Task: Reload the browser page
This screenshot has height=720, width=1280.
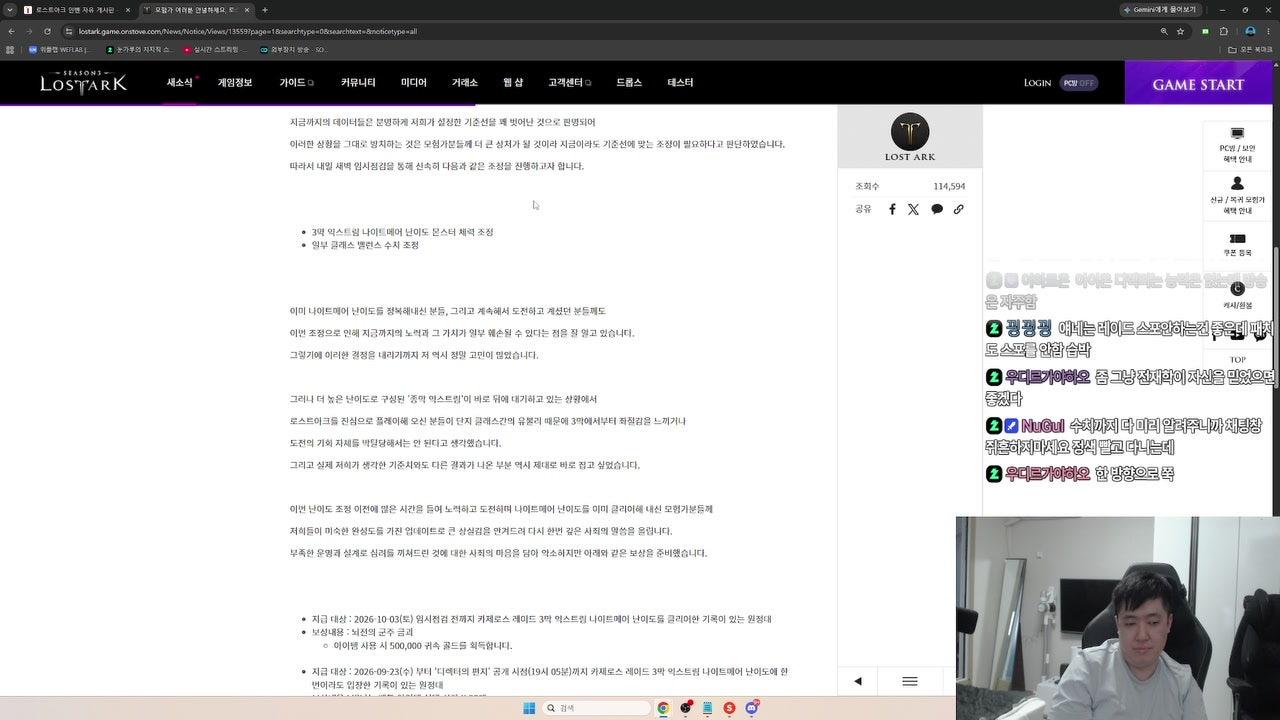Action: point(47,31)
